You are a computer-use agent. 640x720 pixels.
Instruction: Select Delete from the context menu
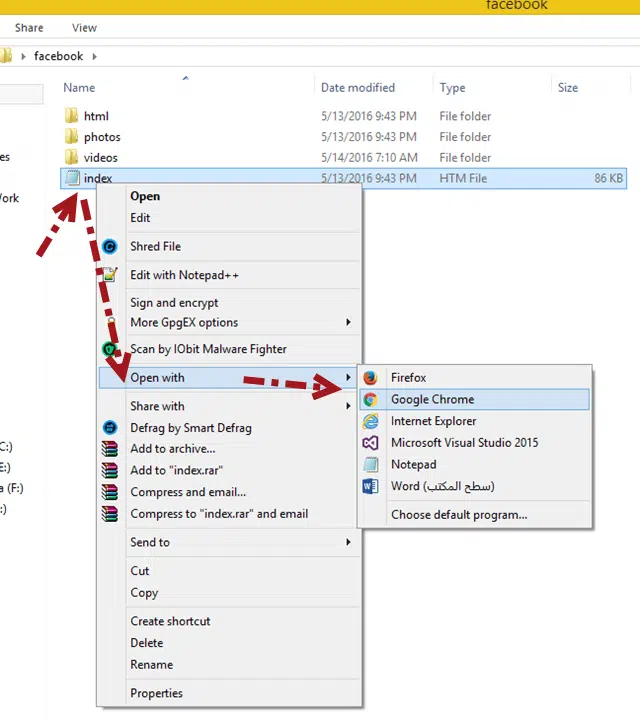pos(146,643)
